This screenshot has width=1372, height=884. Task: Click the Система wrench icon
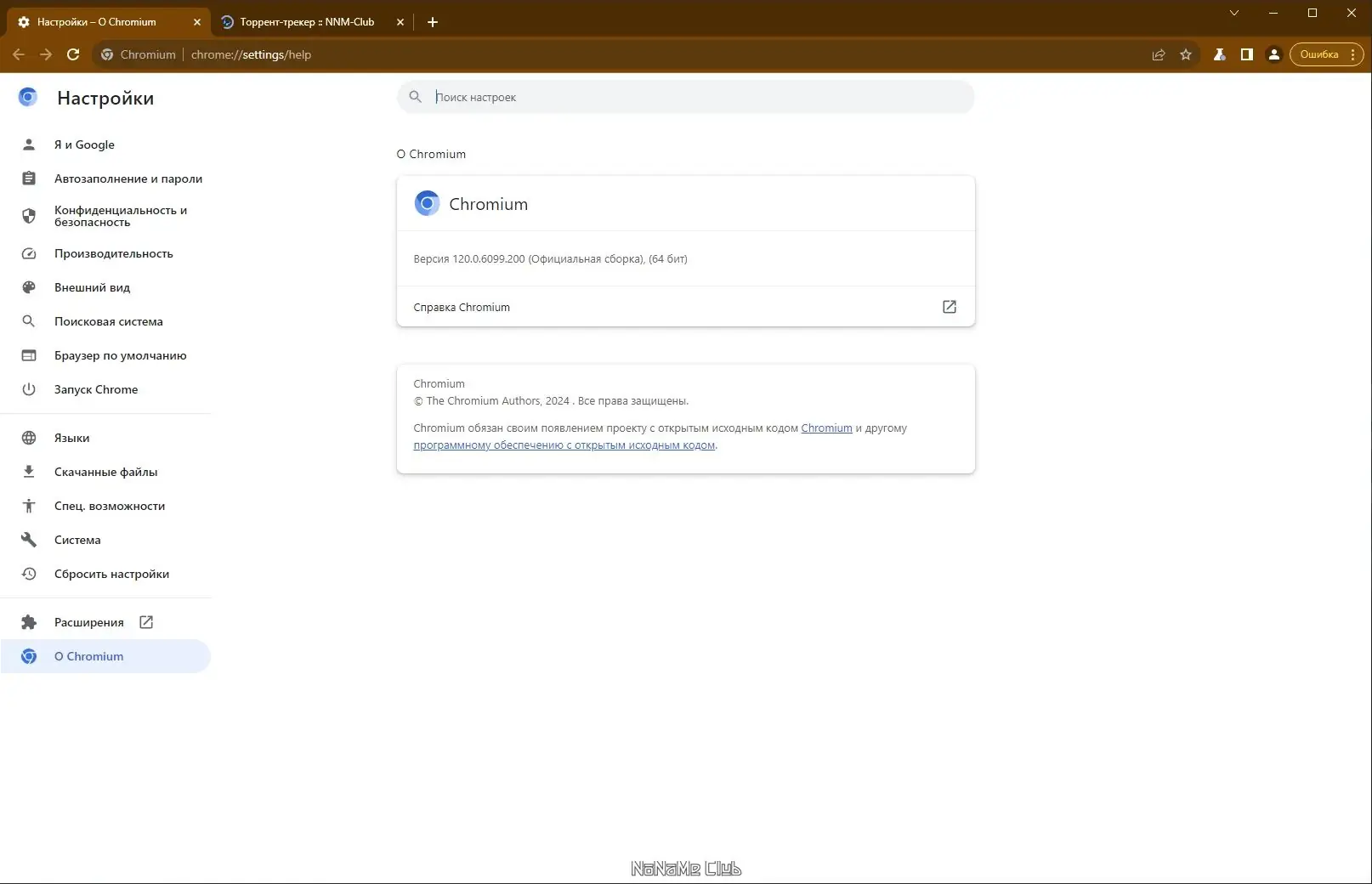coord(29,540)
